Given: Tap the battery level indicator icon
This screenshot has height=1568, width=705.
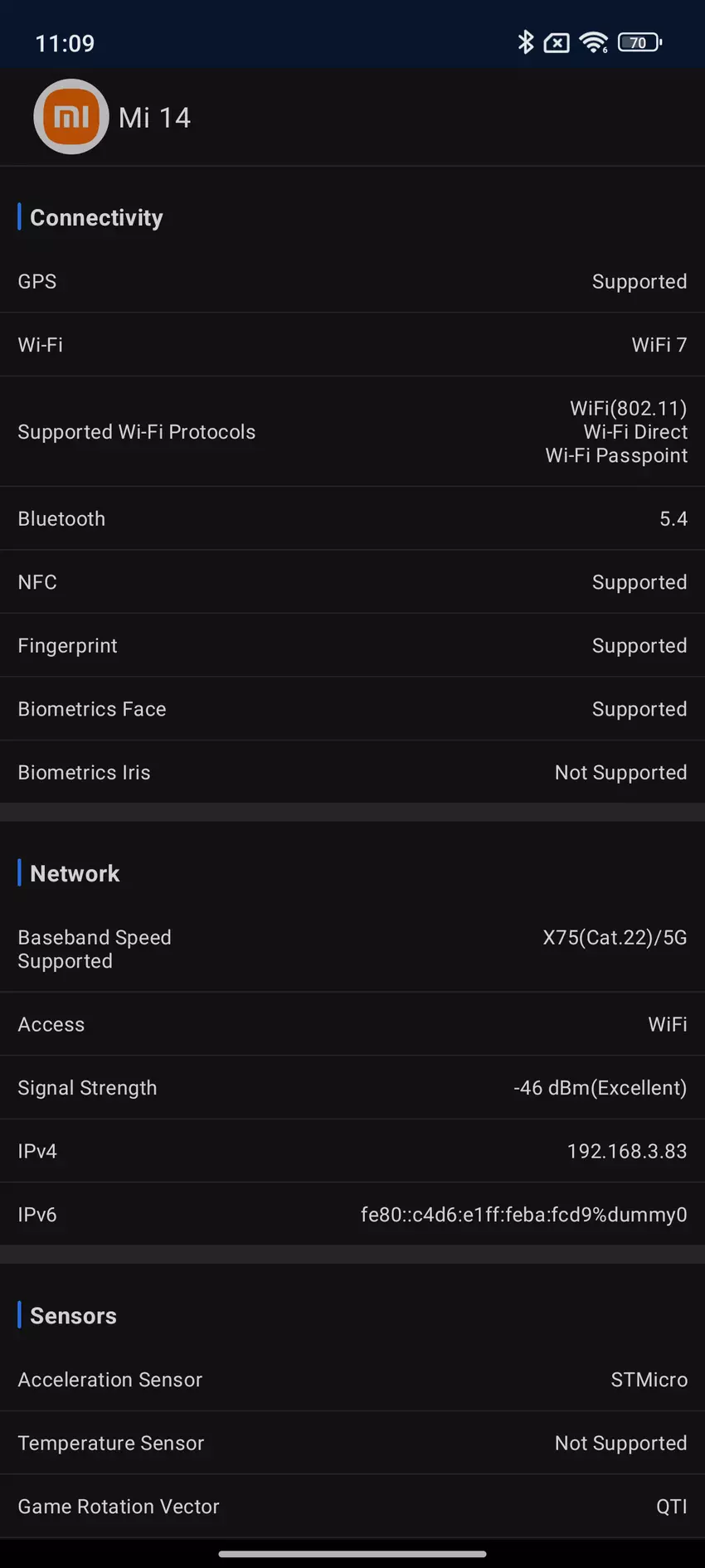Looking at the screenshot, I should (639, 42).
